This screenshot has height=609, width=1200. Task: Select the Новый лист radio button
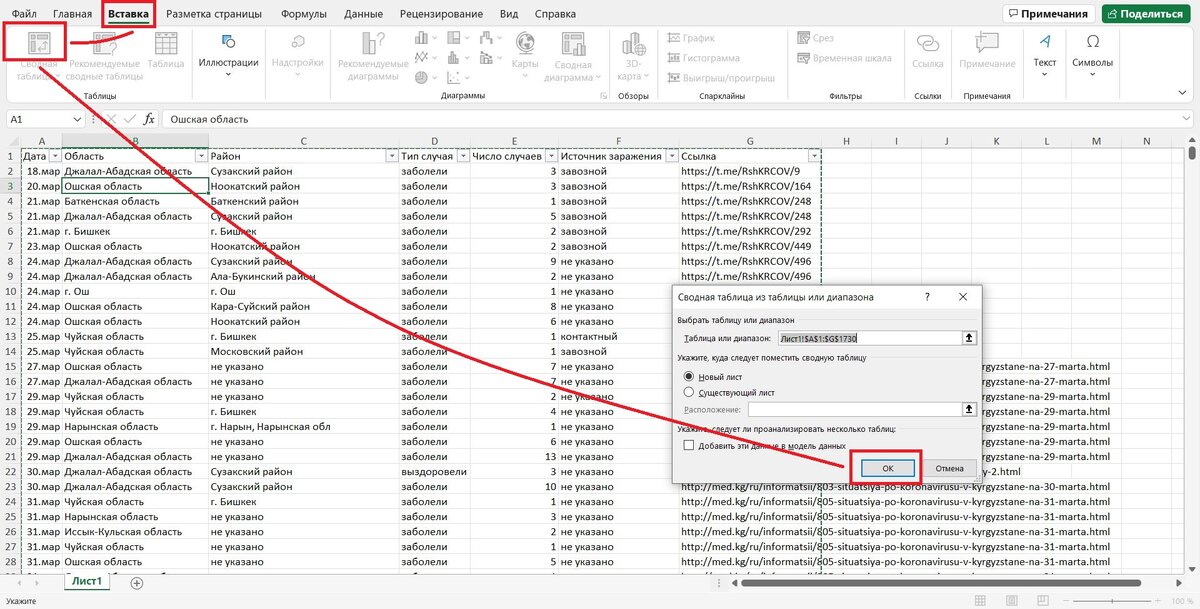tap(688, 376)
